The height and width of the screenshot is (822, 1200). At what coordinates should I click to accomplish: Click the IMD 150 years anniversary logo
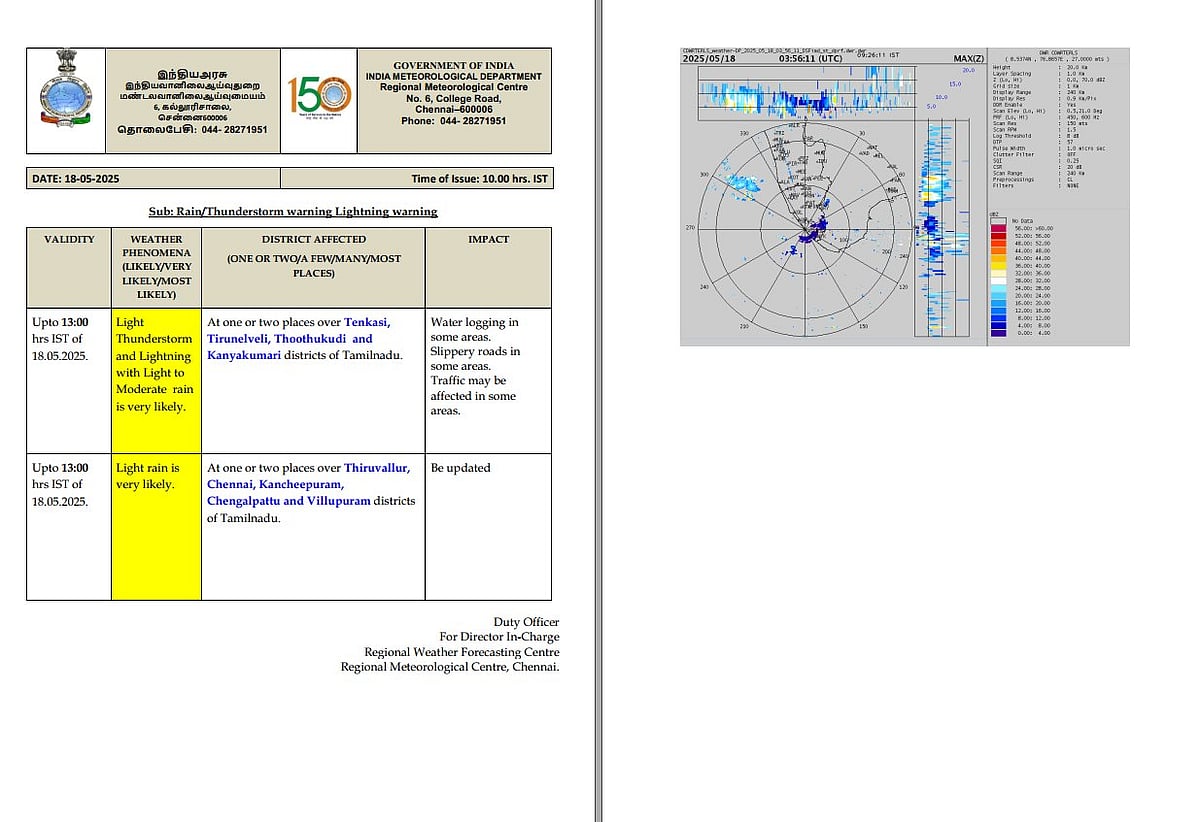(318, 99)
